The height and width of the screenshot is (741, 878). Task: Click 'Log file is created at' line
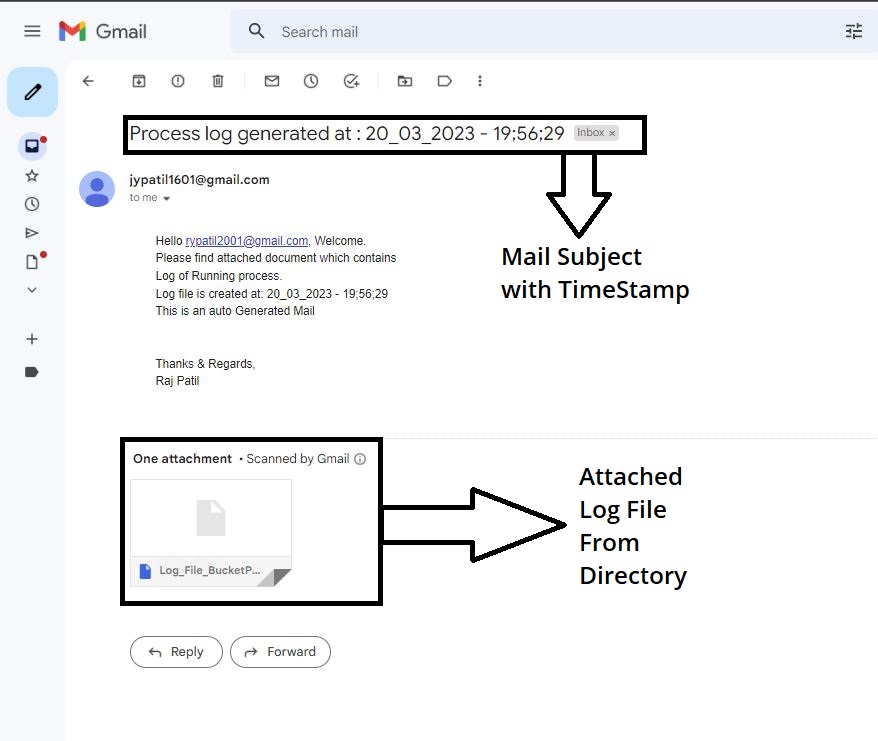(x=272, y=293)
